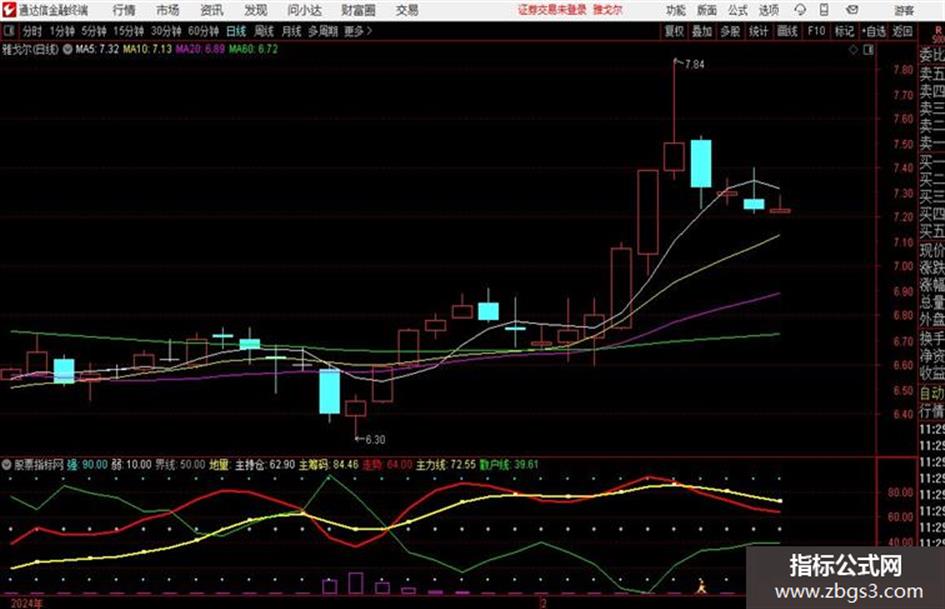Image resolution: width=945 pixels, height=609 pixels.
Task: Click the 画线 drawing button
Action: 788,31
